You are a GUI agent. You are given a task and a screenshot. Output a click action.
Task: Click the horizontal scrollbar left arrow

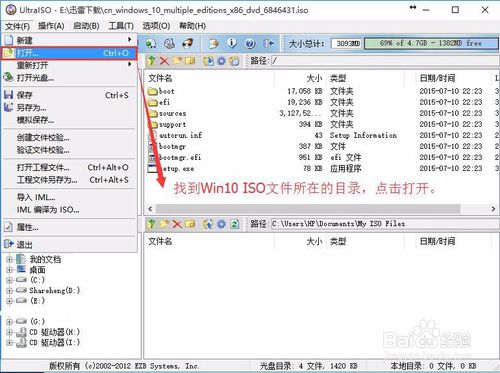150,209
